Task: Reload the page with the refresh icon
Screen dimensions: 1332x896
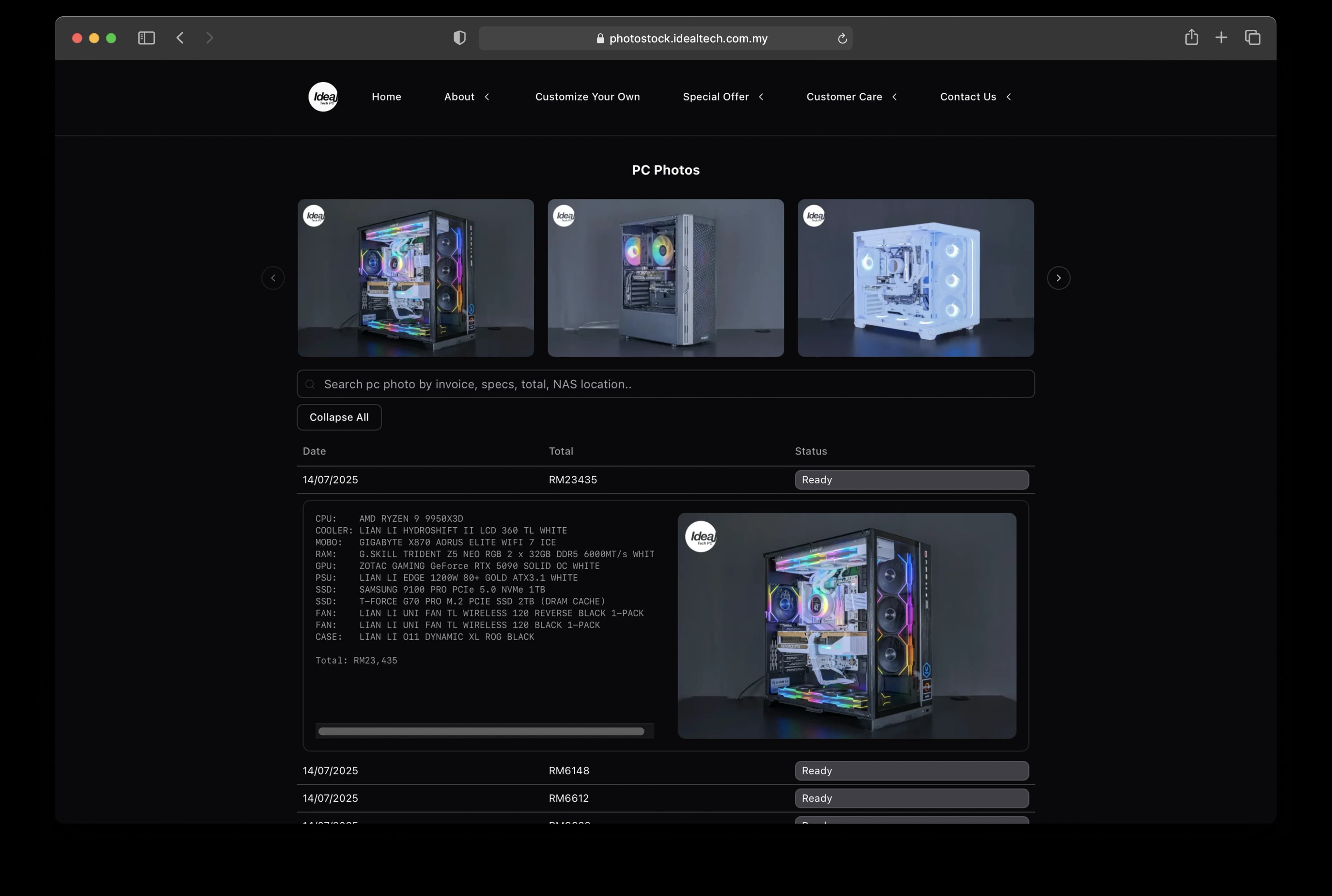Action: 842,38
